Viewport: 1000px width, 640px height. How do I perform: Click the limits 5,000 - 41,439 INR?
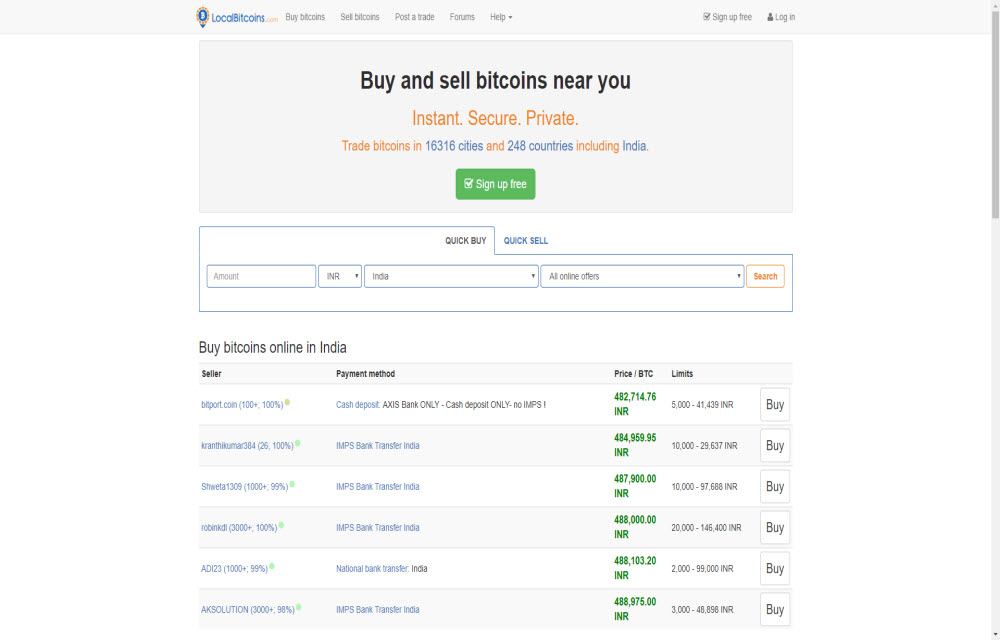point(702,405)
